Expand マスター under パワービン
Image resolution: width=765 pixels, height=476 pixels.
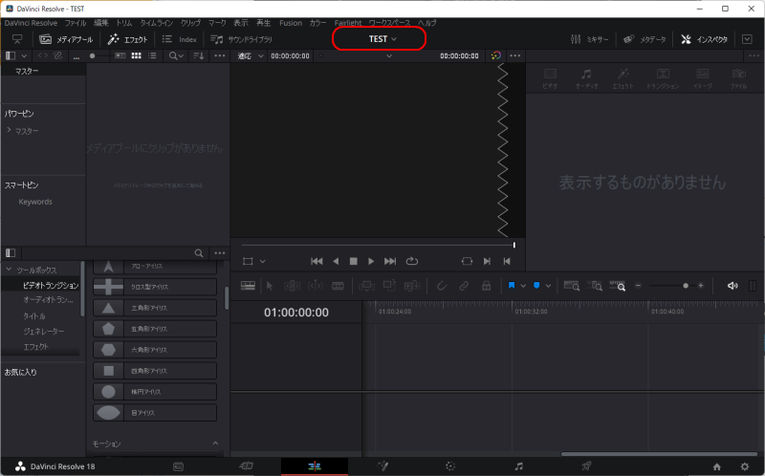[9, 130]
